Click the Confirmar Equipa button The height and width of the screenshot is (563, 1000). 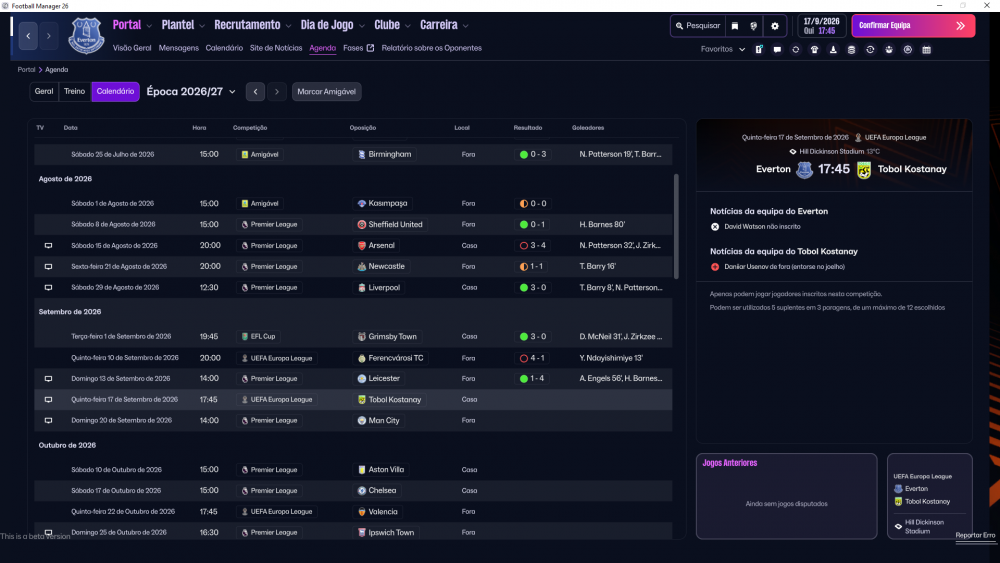(913, 26)
